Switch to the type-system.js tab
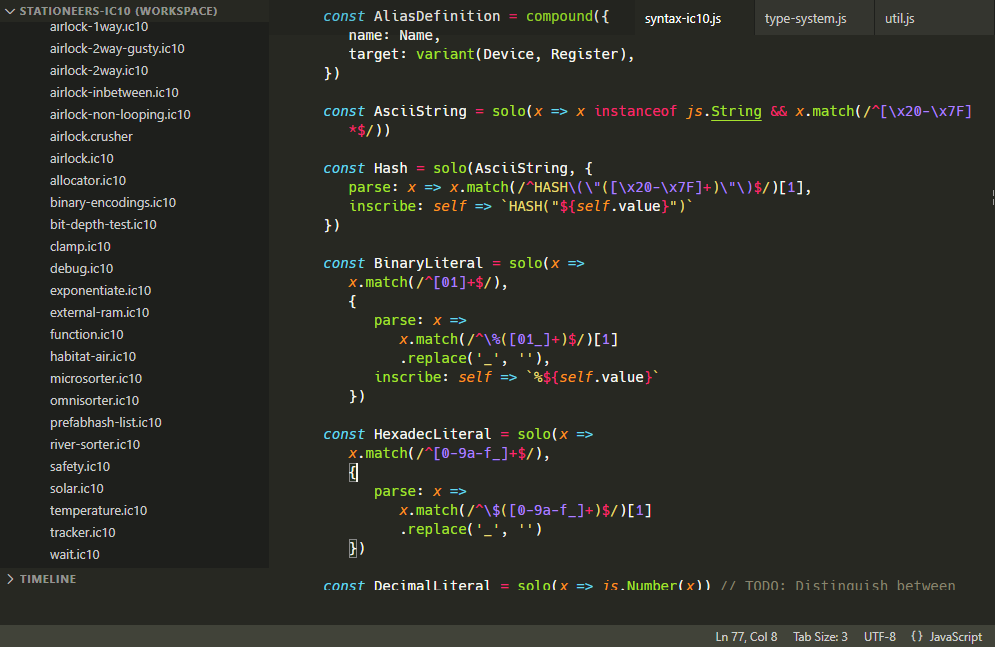The height and width of the screenshot is (647, 995). tap(805, 18)
